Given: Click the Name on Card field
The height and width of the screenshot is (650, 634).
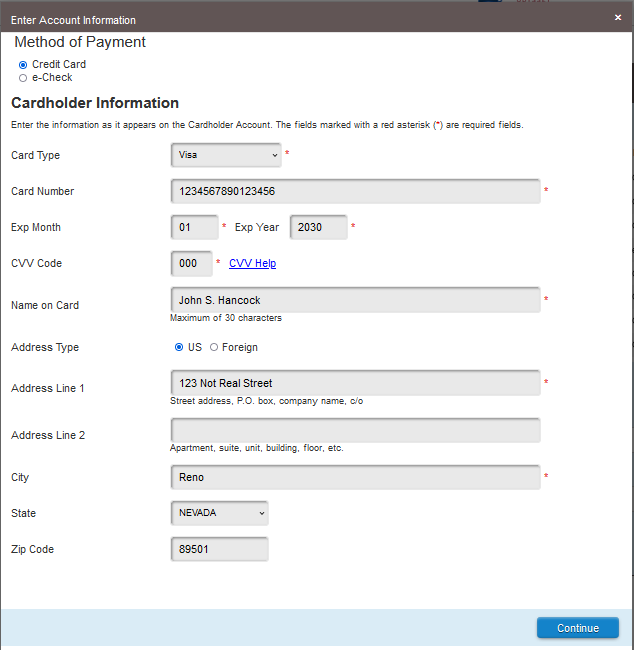Looking at the screenshot, I should tap(355, 300).
